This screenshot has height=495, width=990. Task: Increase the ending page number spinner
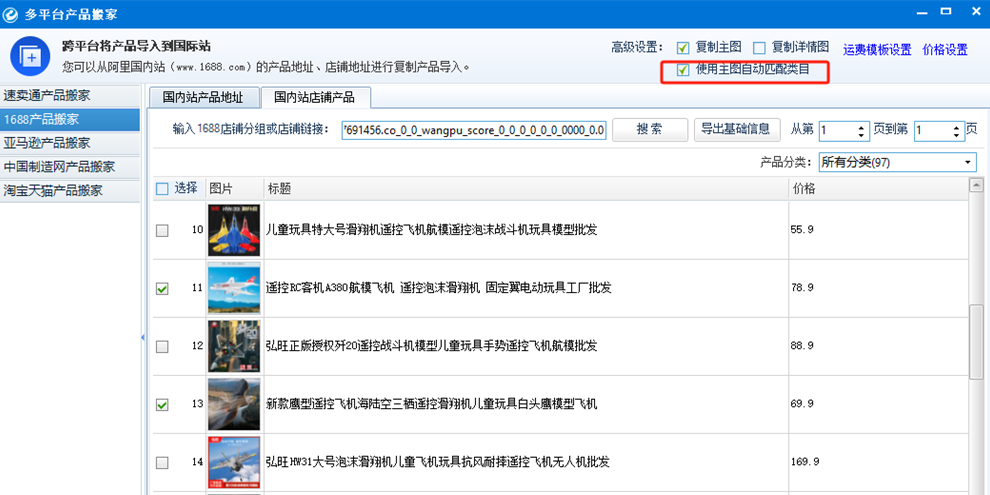pyautogui.click(x=955, y=125)
